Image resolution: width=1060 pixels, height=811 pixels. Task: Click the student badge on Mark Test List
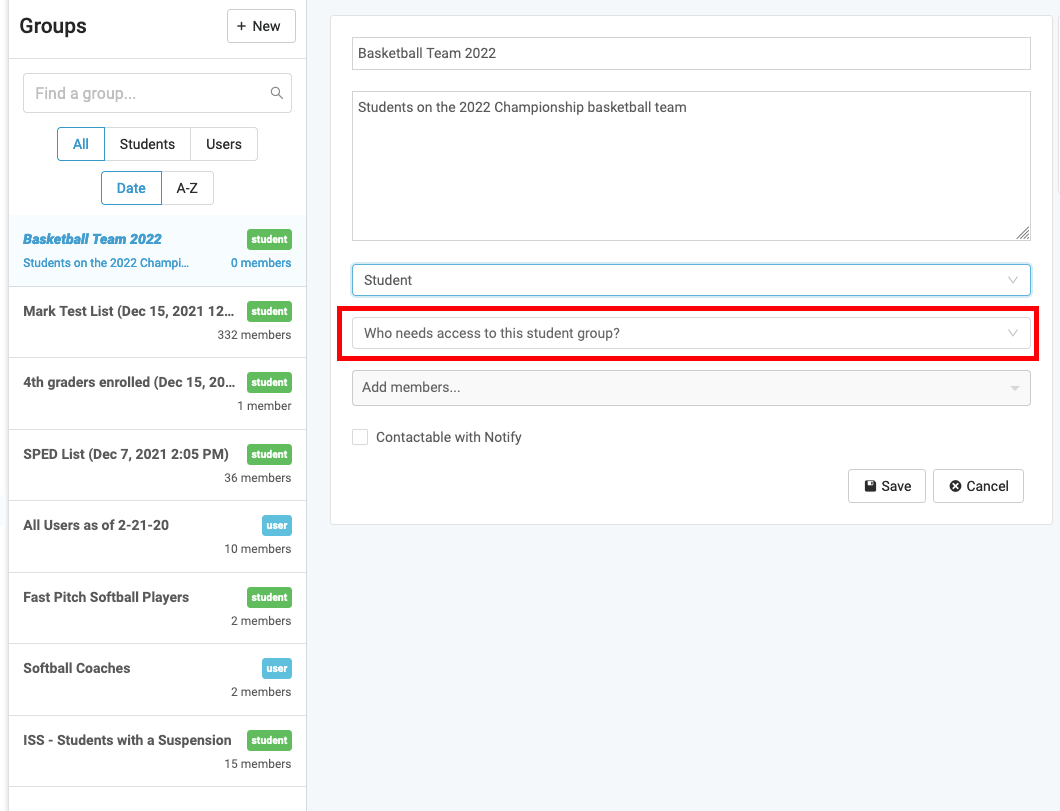point(269,311)
